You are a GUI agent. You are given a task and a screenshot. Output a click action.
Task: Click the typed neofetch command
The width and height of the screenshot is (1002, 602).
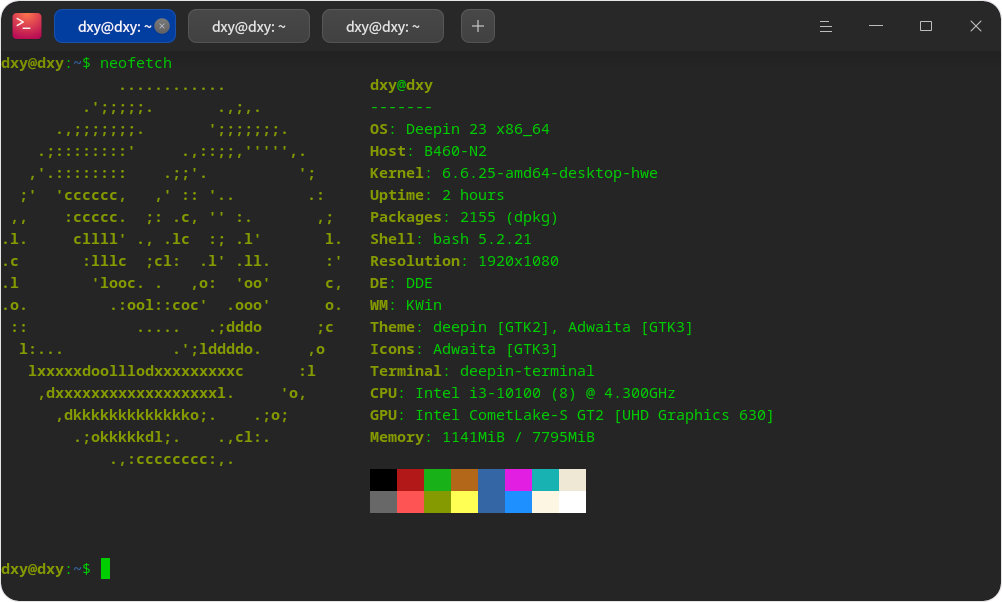coord(135,63)
